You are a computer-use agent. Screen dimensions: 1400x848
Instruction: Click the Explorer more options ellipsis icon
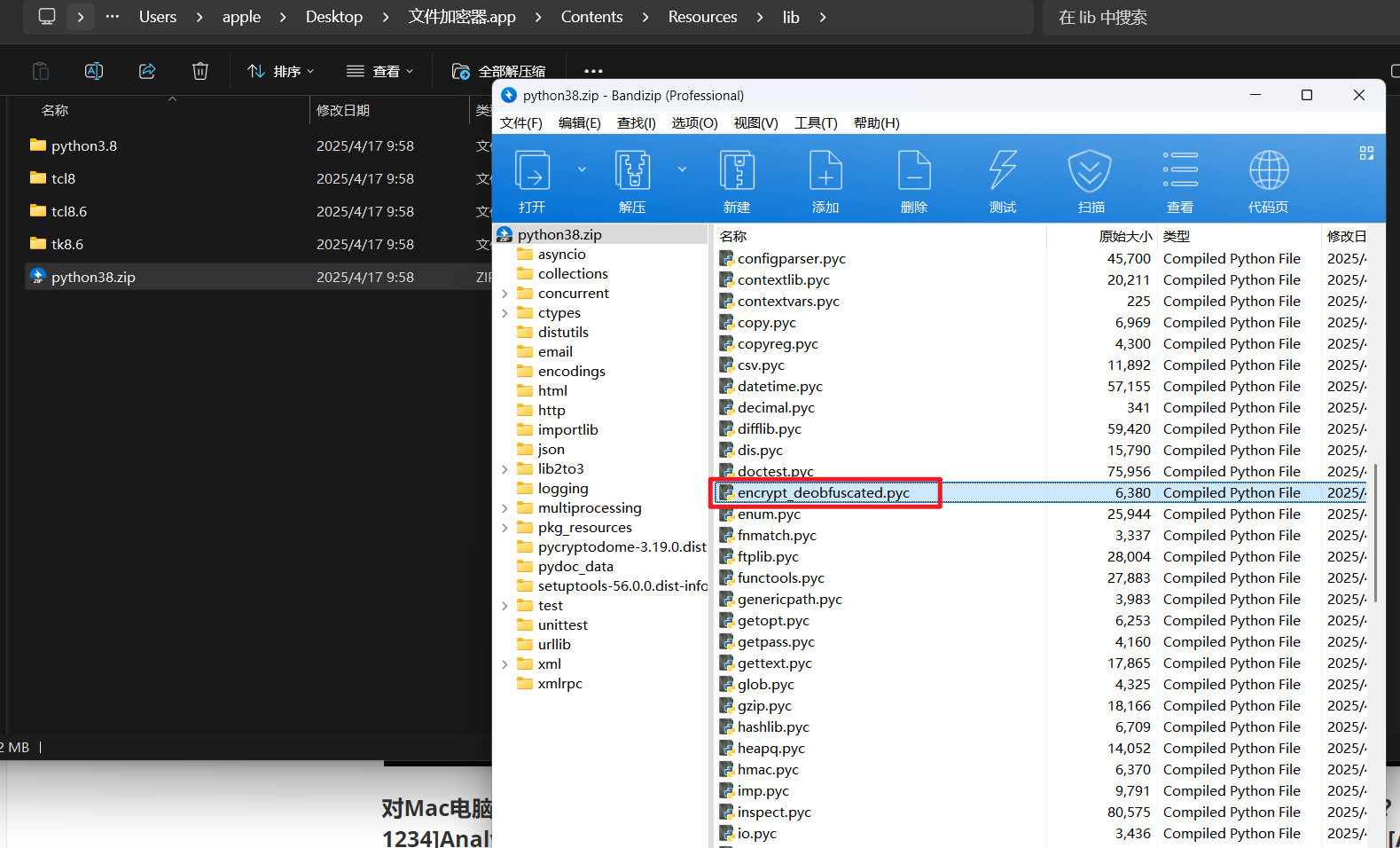pos(593,71)
